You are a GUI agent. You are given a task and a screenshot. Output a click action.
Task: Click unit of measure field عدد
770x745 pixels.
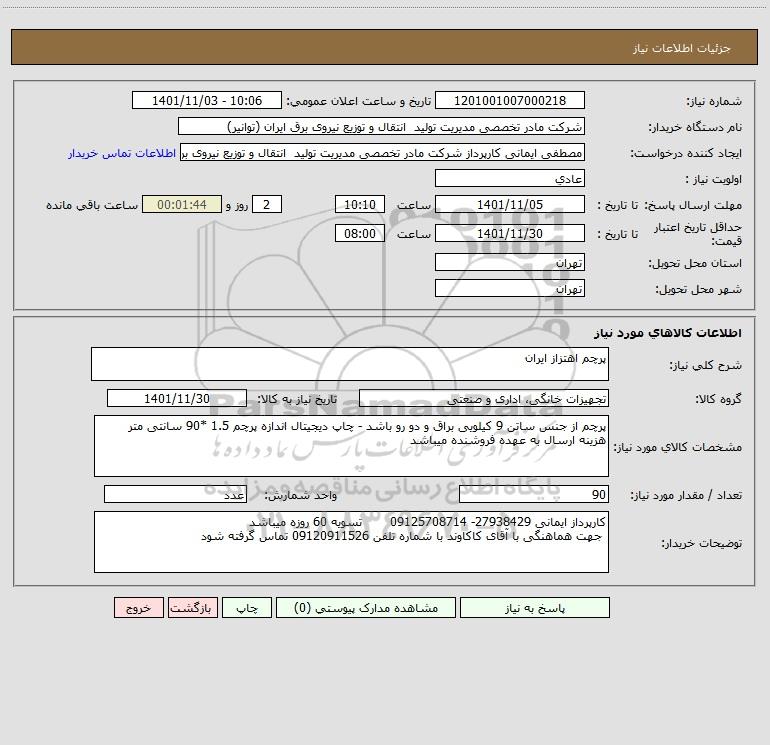(x=175, y=495)
